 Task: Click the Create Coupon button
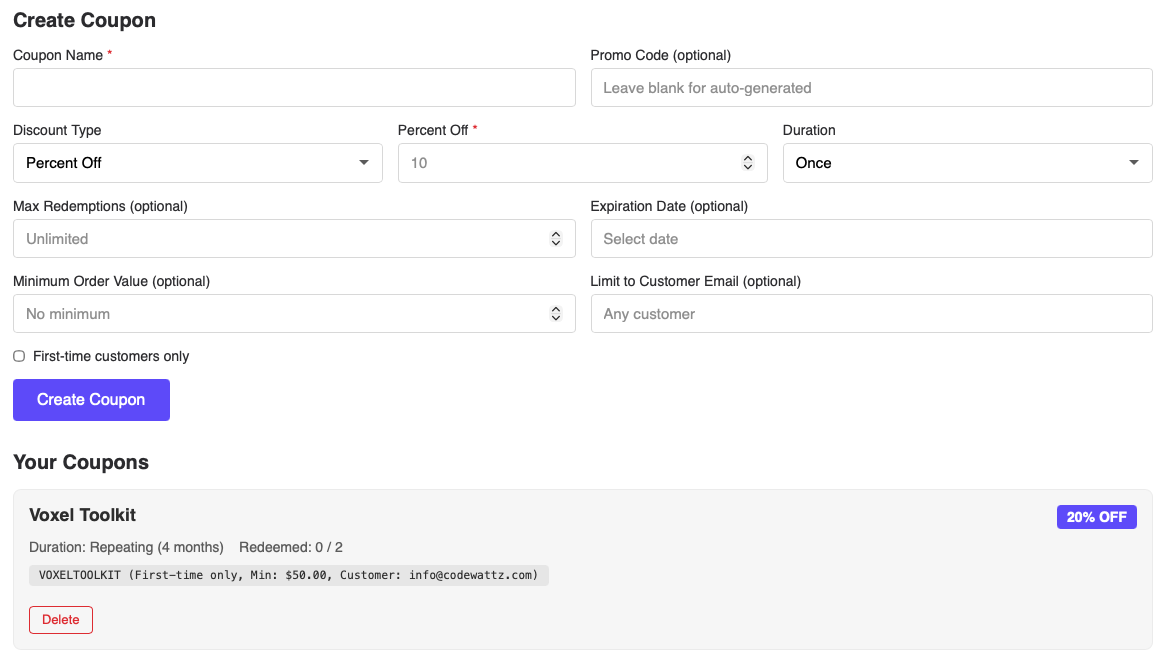click(91, 399)
